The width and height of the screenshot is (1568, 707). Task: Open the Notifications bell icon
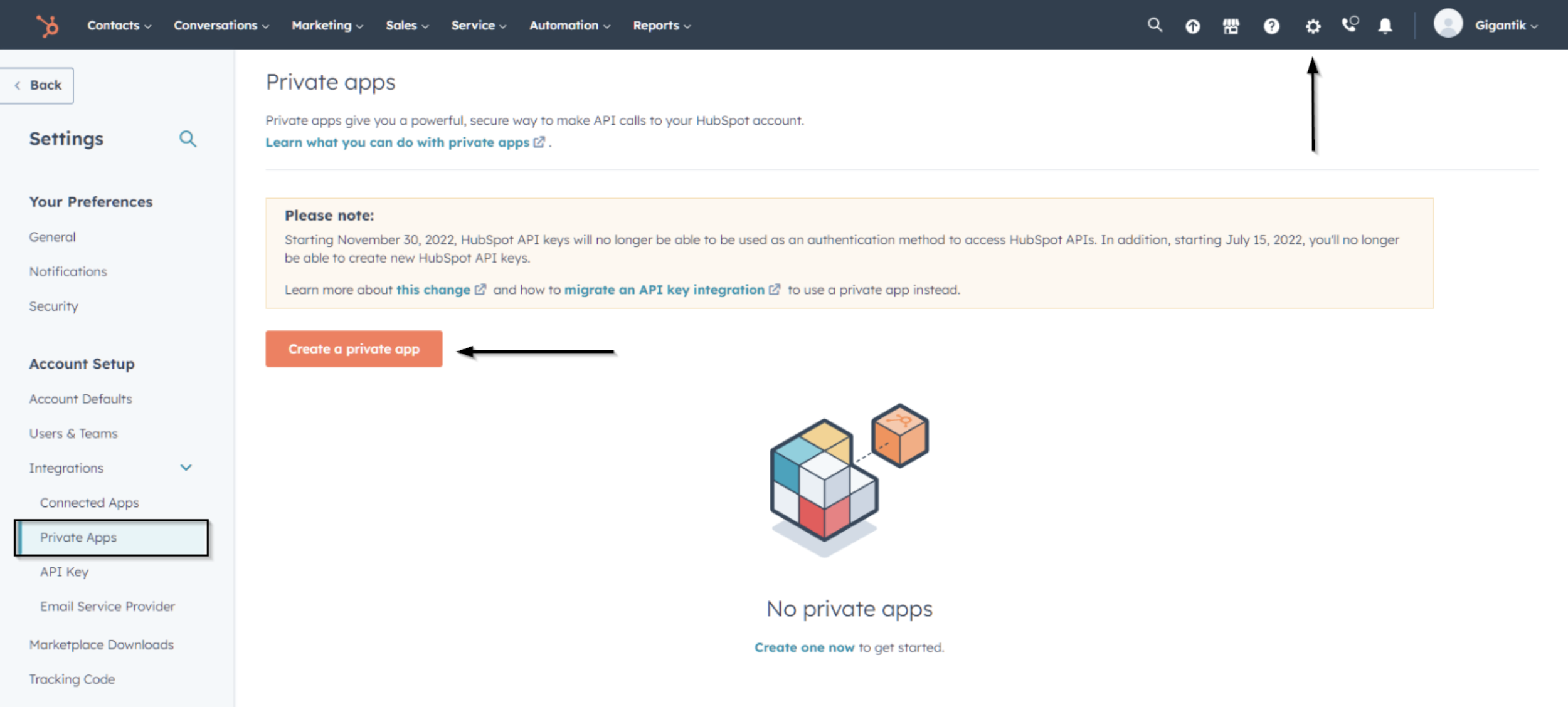coord(1385,26)
